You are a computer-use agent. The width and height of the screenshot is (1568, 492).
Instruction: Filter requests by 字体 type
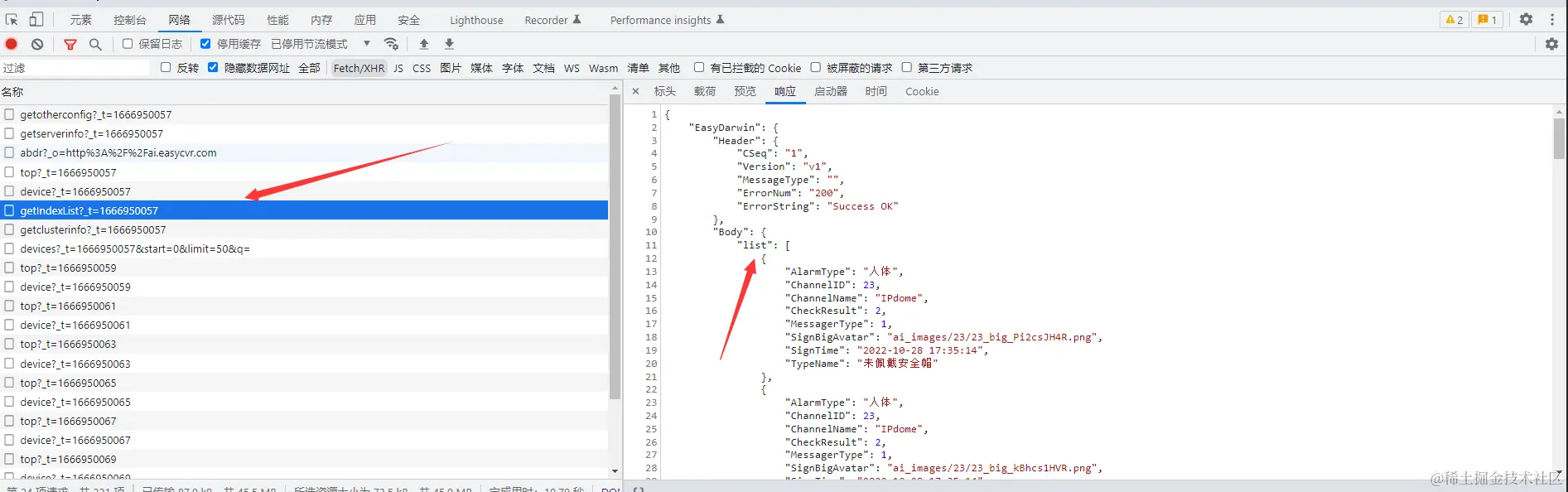(x=513, y=68)
